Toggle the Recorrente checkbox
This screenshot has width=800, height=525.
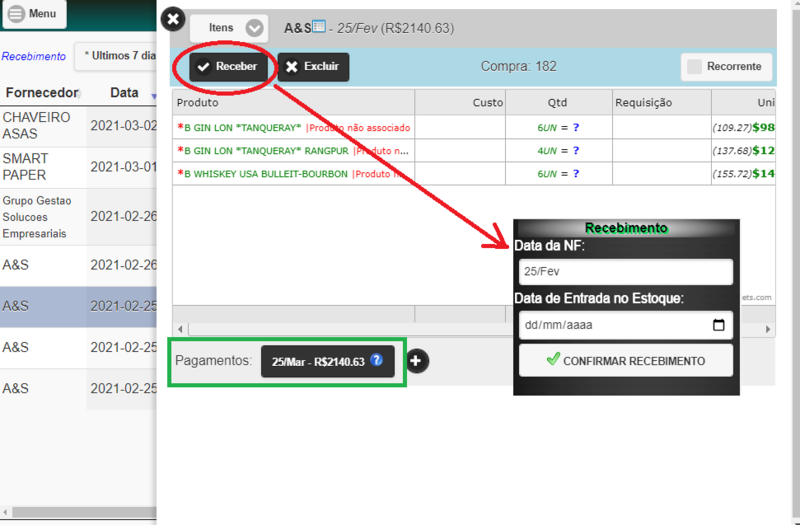click(x=694, y=67)
